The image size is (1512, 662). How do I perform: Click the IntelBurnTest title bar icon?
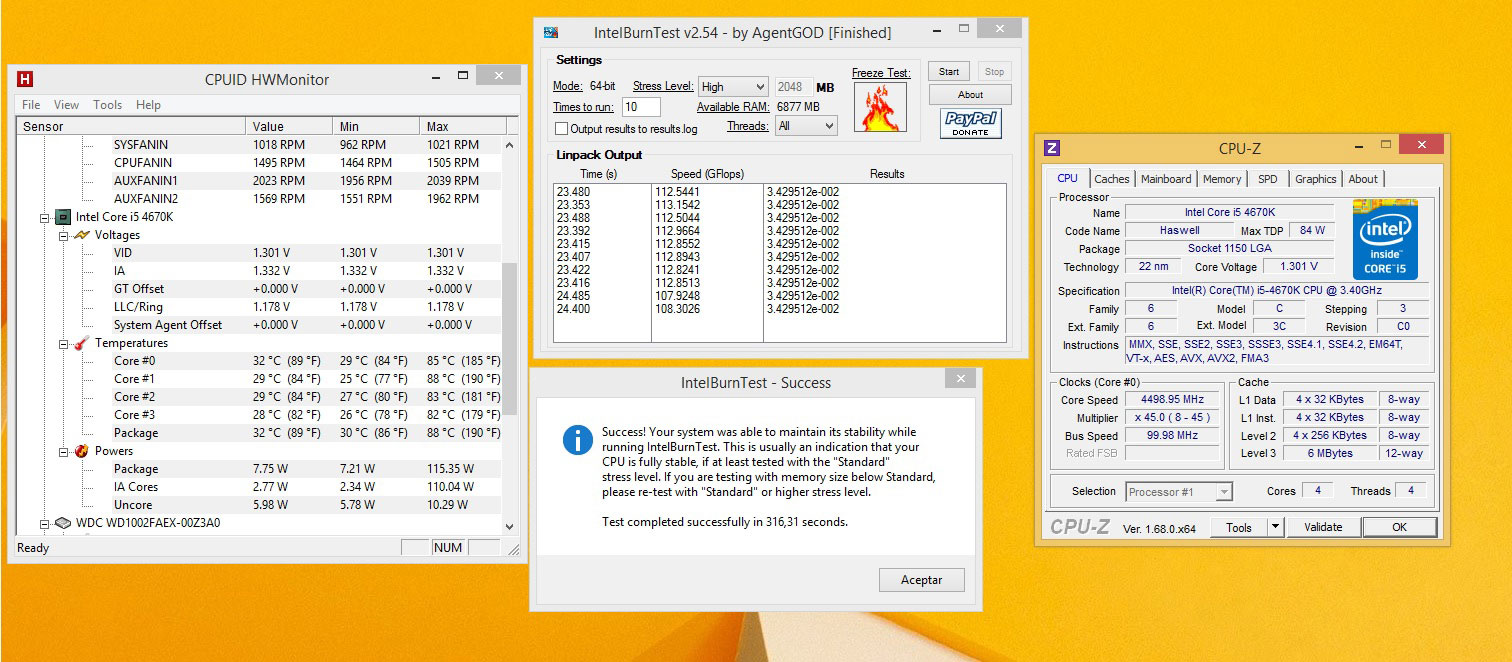550,32
